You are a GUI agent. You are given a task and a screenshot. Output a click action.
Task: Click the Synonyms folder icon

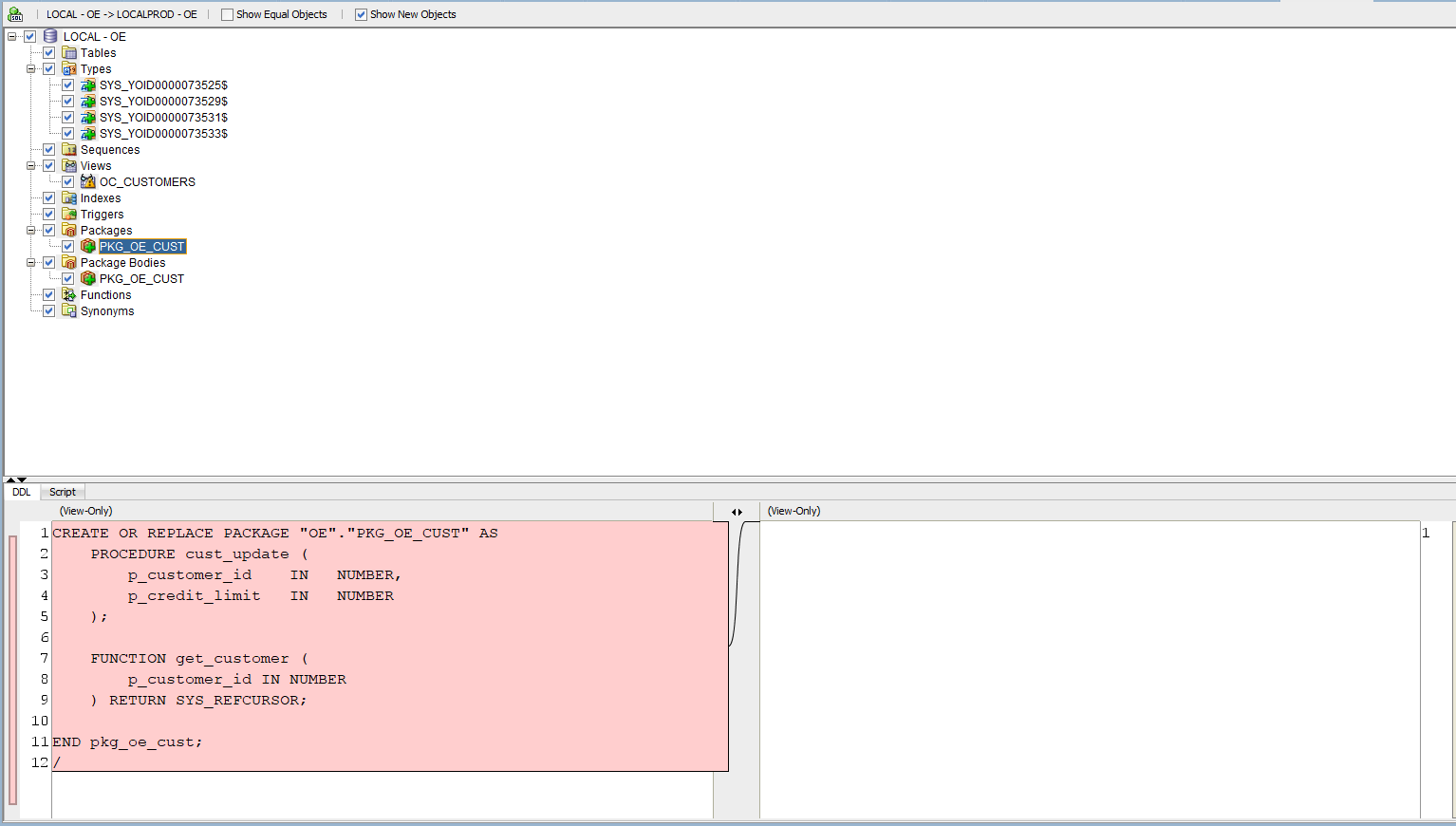[69, 310]
